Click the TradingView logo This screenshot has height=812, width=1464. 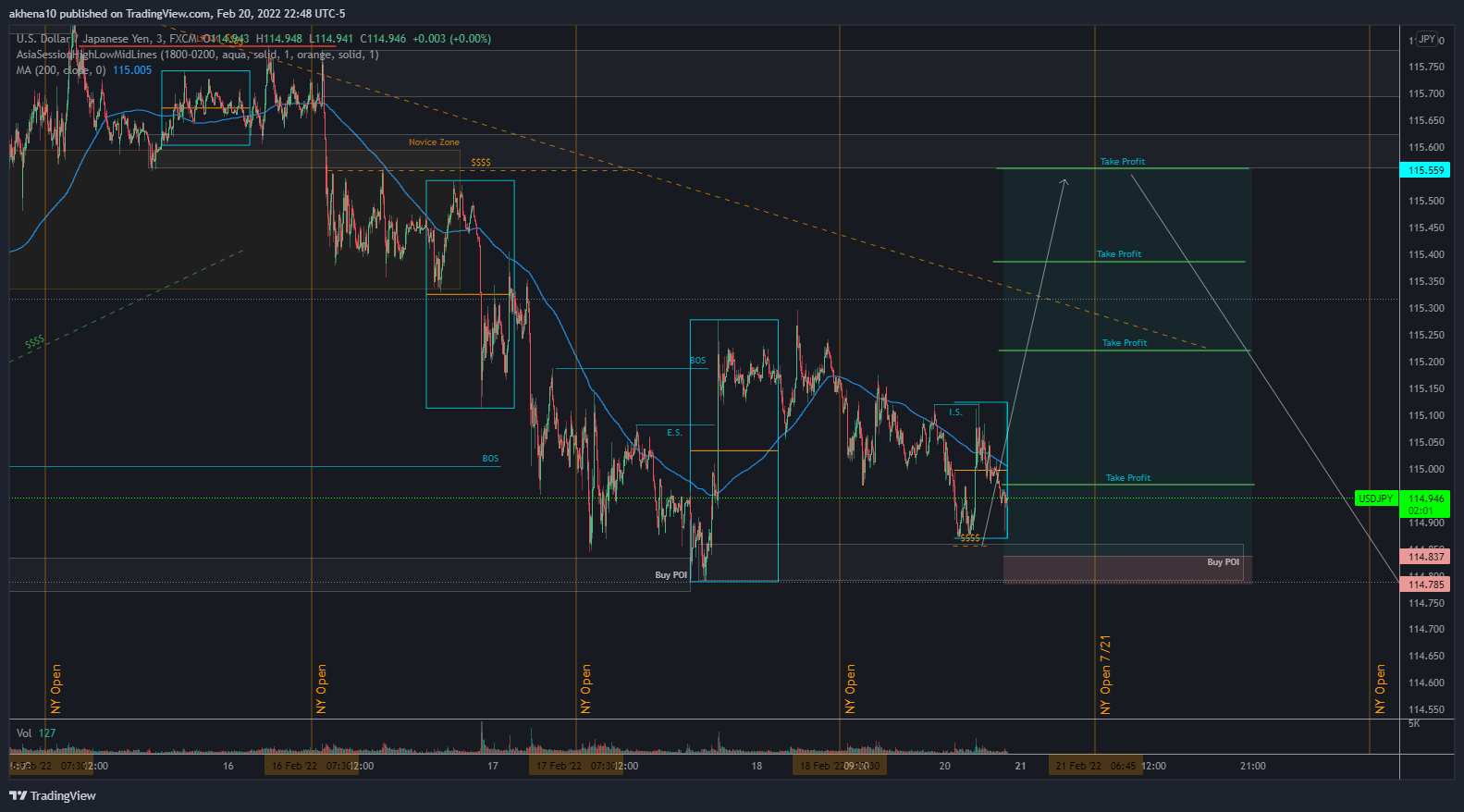click(53, 795)
